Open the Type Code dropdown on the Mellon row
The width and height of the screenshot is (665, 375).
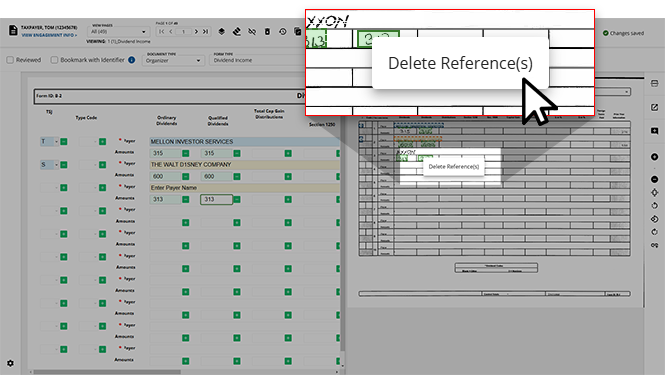[88, 142]
